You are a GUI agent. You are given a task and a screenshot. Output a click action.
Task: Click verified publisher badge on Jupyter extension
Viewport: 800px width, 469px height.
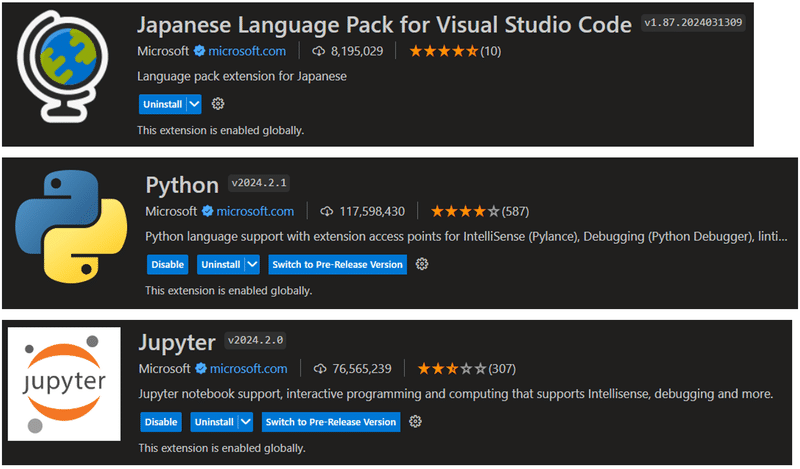tap(201, 368)
